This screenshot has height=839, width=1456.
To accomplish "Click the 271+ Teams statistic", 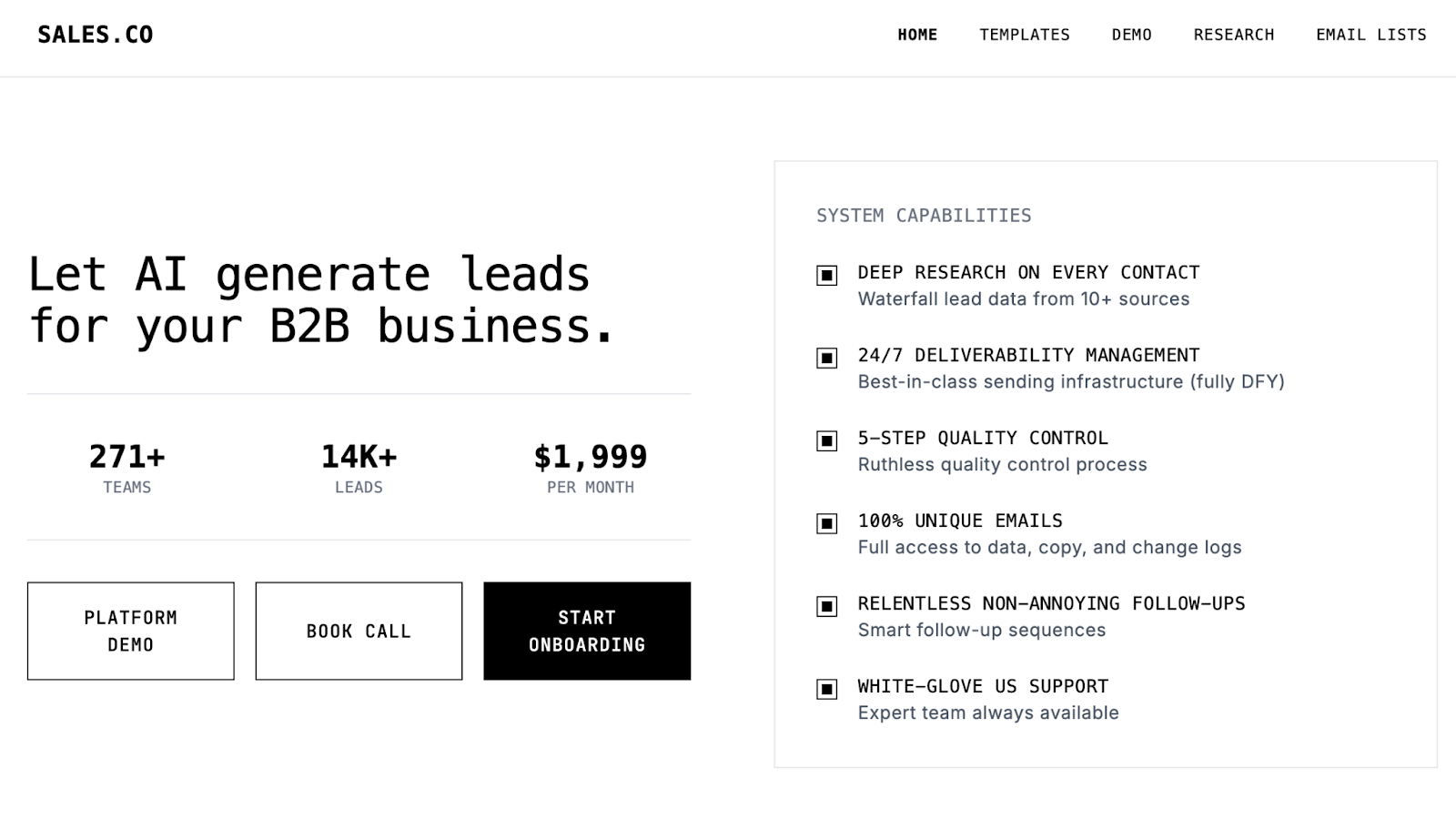I will click(127, 467).
